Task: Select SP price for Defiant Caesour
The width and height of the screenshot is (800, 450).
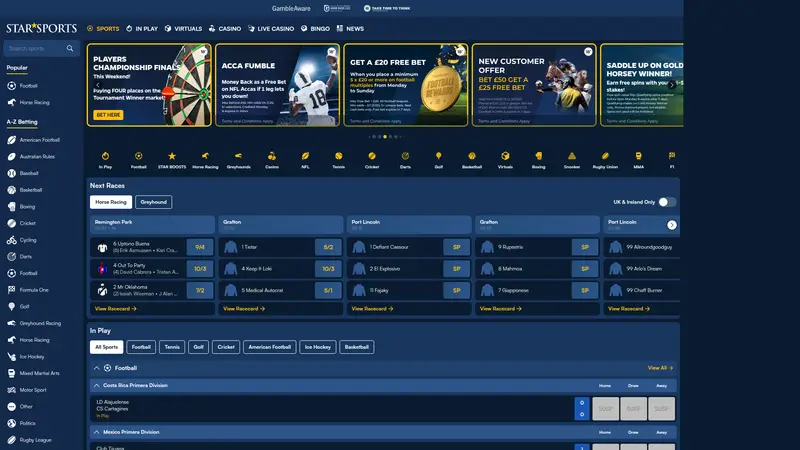Action: point(457,247)
